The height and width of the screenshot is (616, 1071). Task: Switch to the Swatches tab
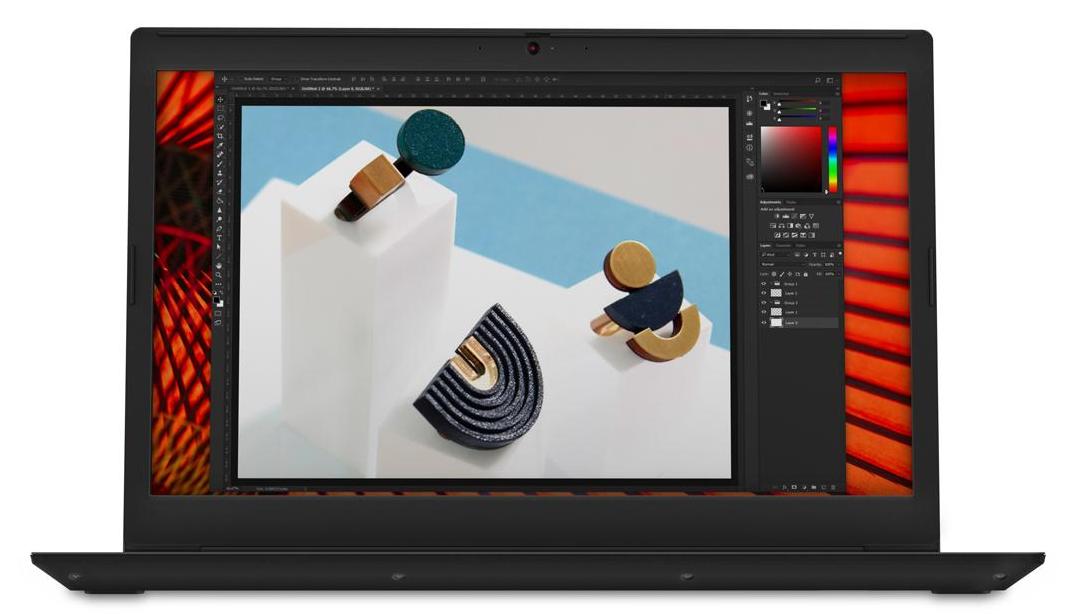tap(781, 93)
